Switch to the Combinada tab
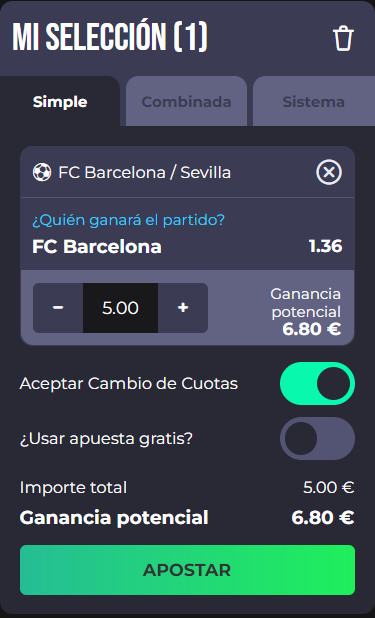The image size is (375, 618). pyautogui.click(x=187, y=102)
